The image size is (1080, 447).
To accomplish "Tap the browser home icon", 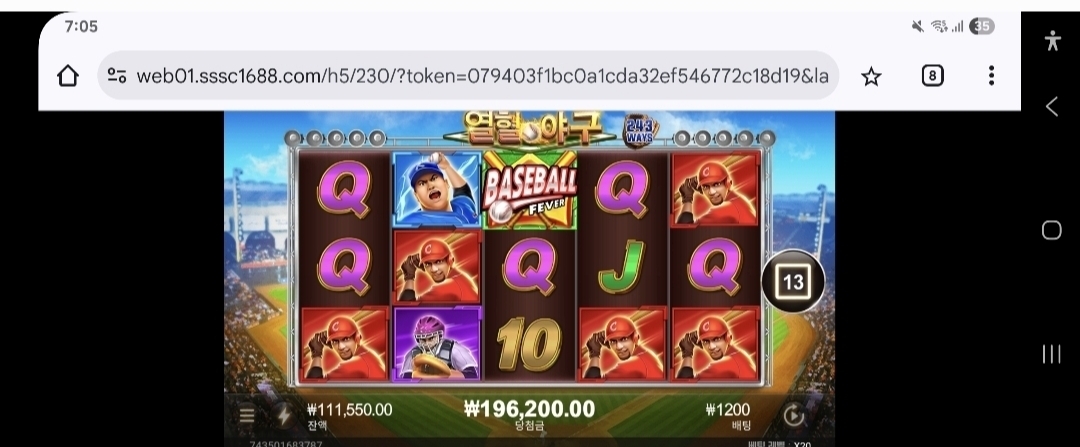I will tap(68, 76).
